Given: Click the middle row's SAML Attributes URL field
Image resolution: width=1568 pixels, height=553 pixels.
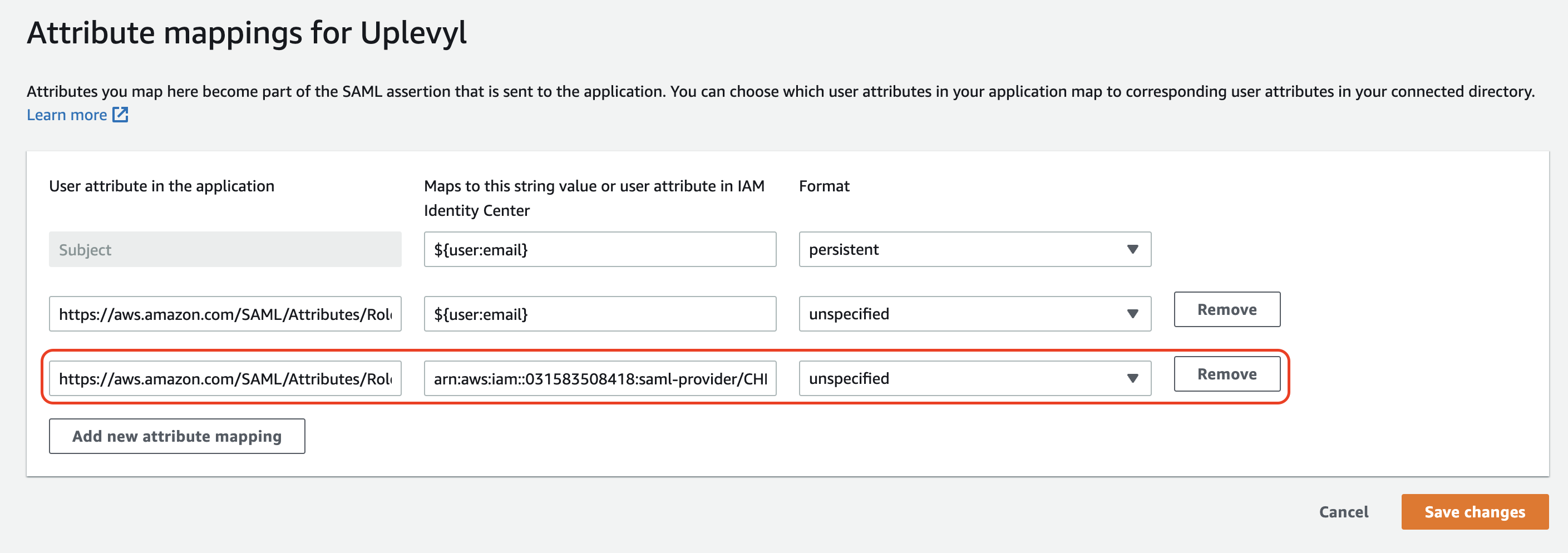Looking at the screenshot, I should (225, 314).
